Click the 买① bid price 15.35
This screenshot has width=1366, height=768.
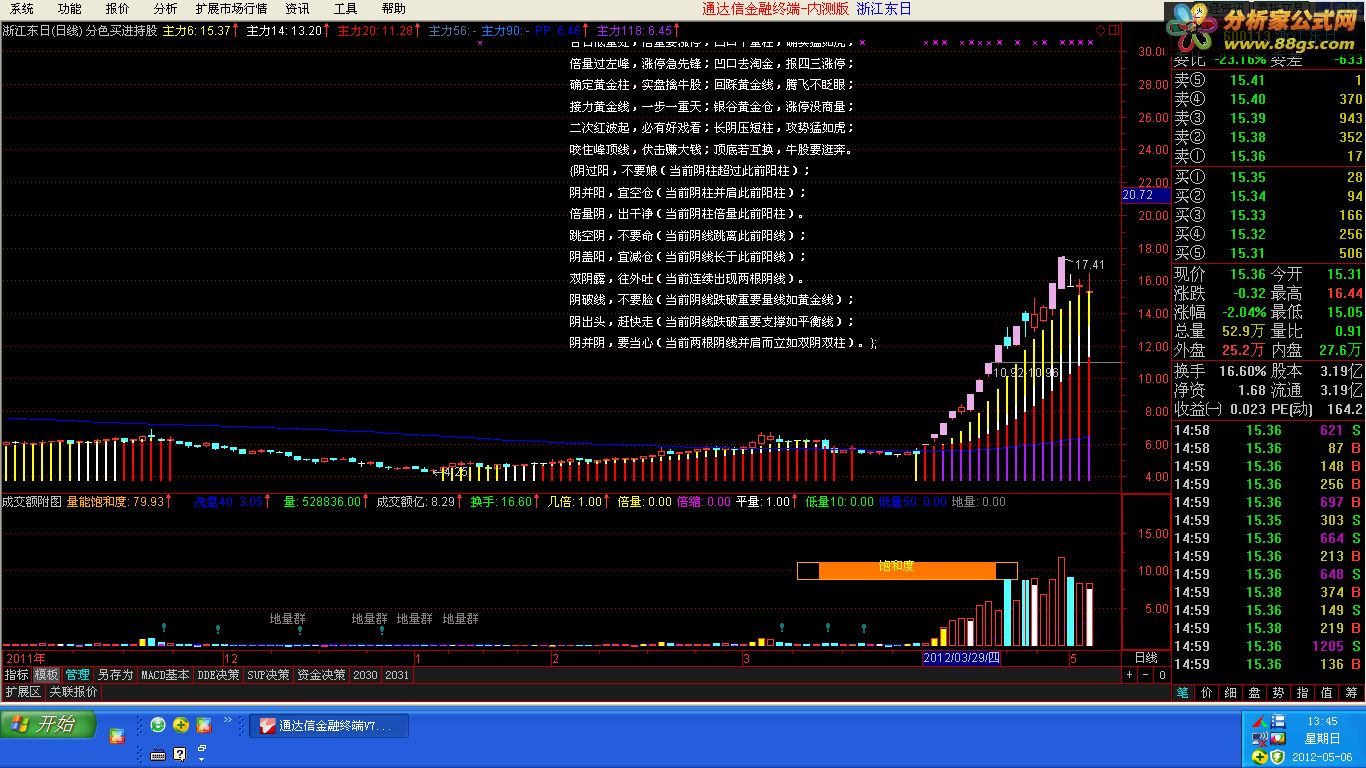tap(1247, 177)
